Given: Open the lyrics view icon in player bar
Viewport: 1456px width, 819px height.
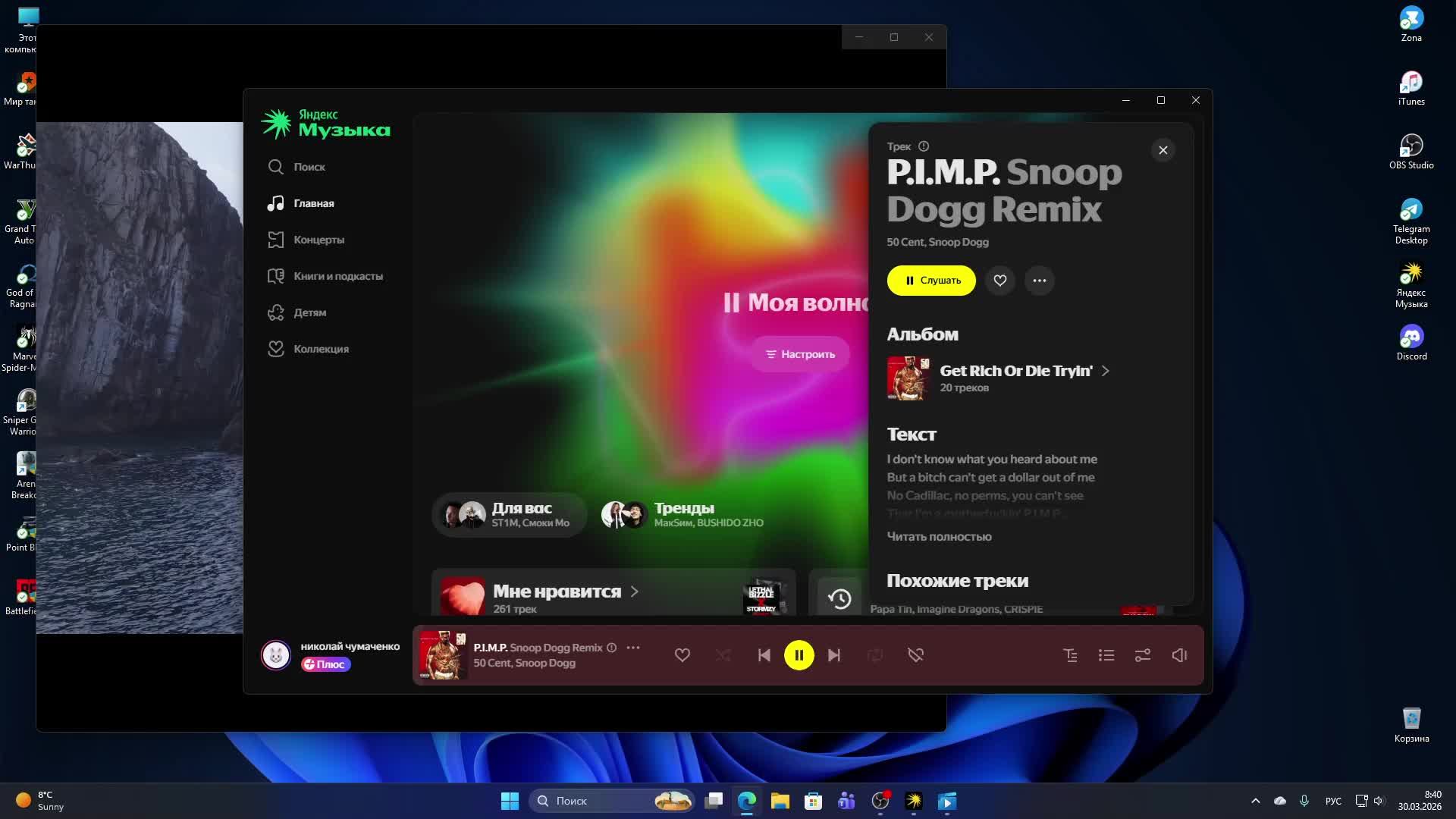Looking at the screenshot, I should [x=1070, y=655].
